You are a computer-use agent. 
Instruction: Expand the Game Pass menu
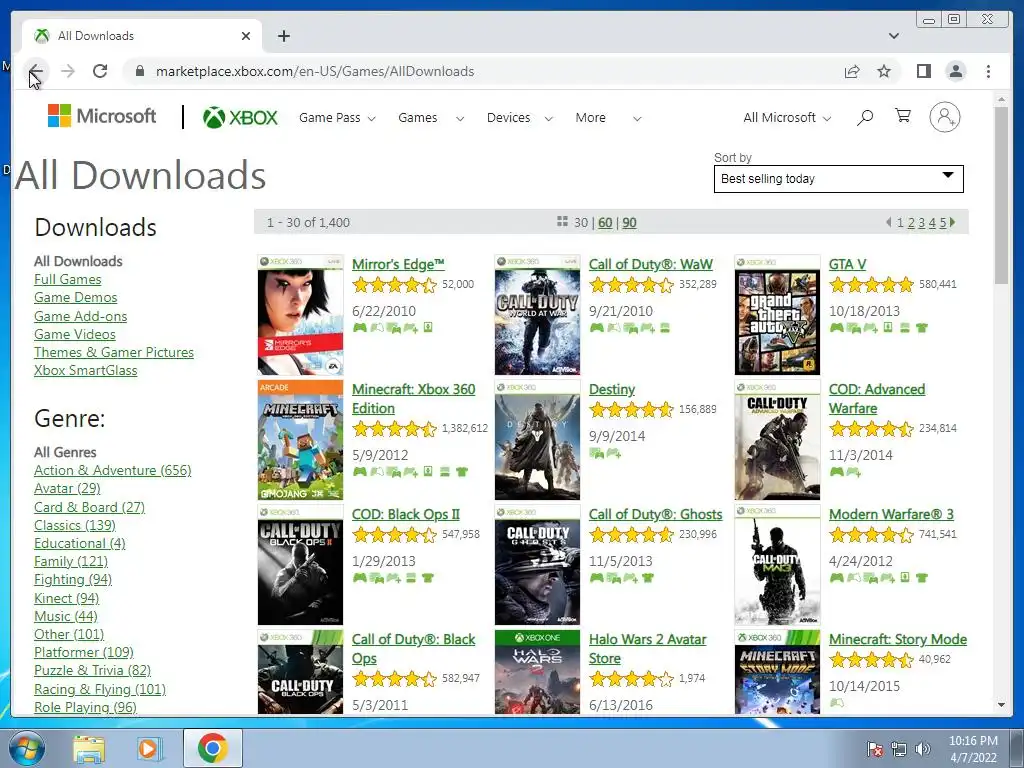tap(337, 118)
